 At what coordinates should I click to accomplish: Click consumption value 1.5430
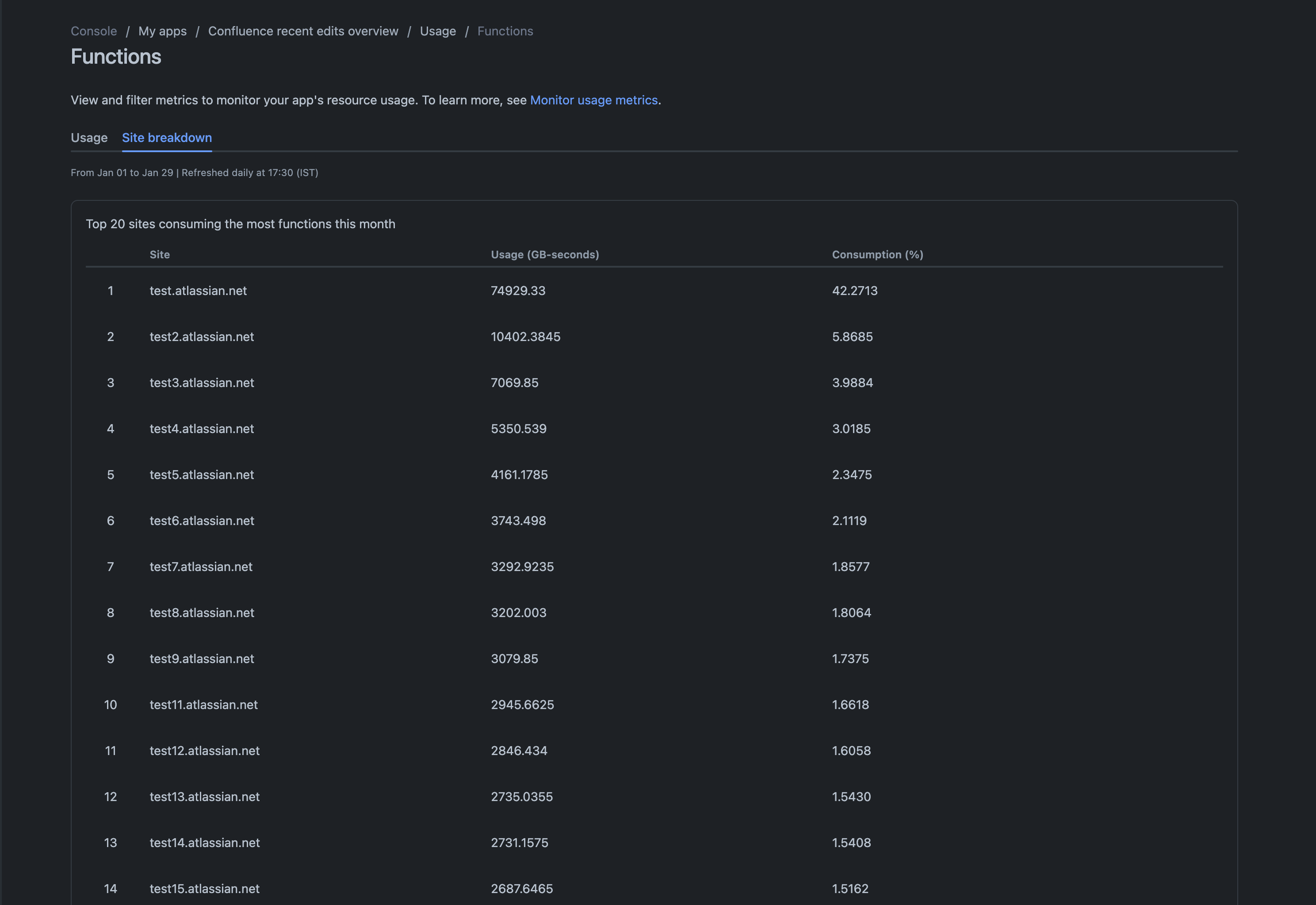click(x=851, y=796)
